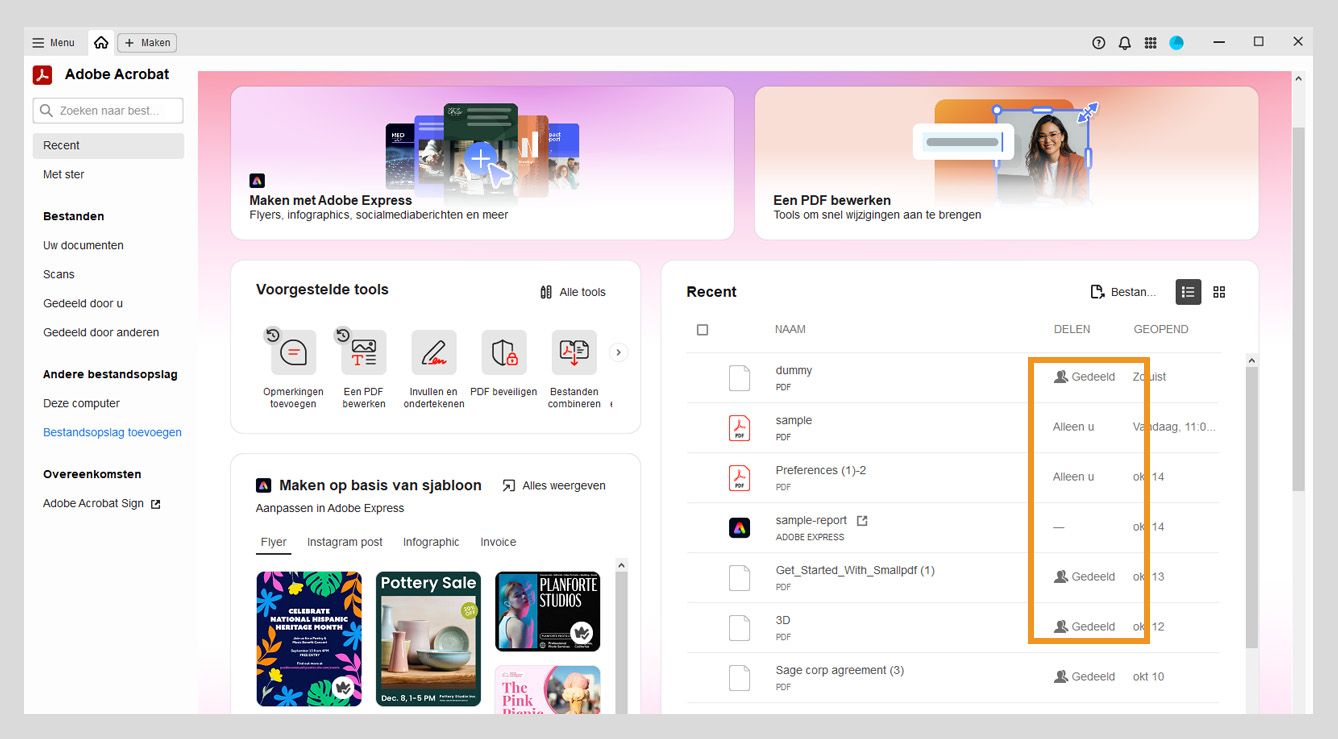Switch Recent list to grid view

[1218, 291]
